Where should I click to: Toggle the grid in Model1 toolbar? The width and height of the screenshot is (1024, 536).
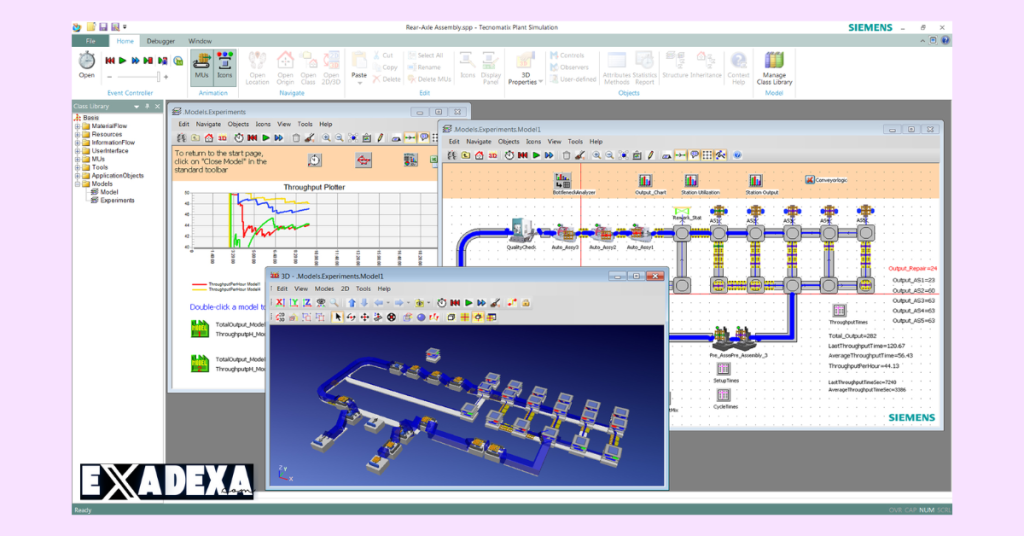(x=707, y=155)
